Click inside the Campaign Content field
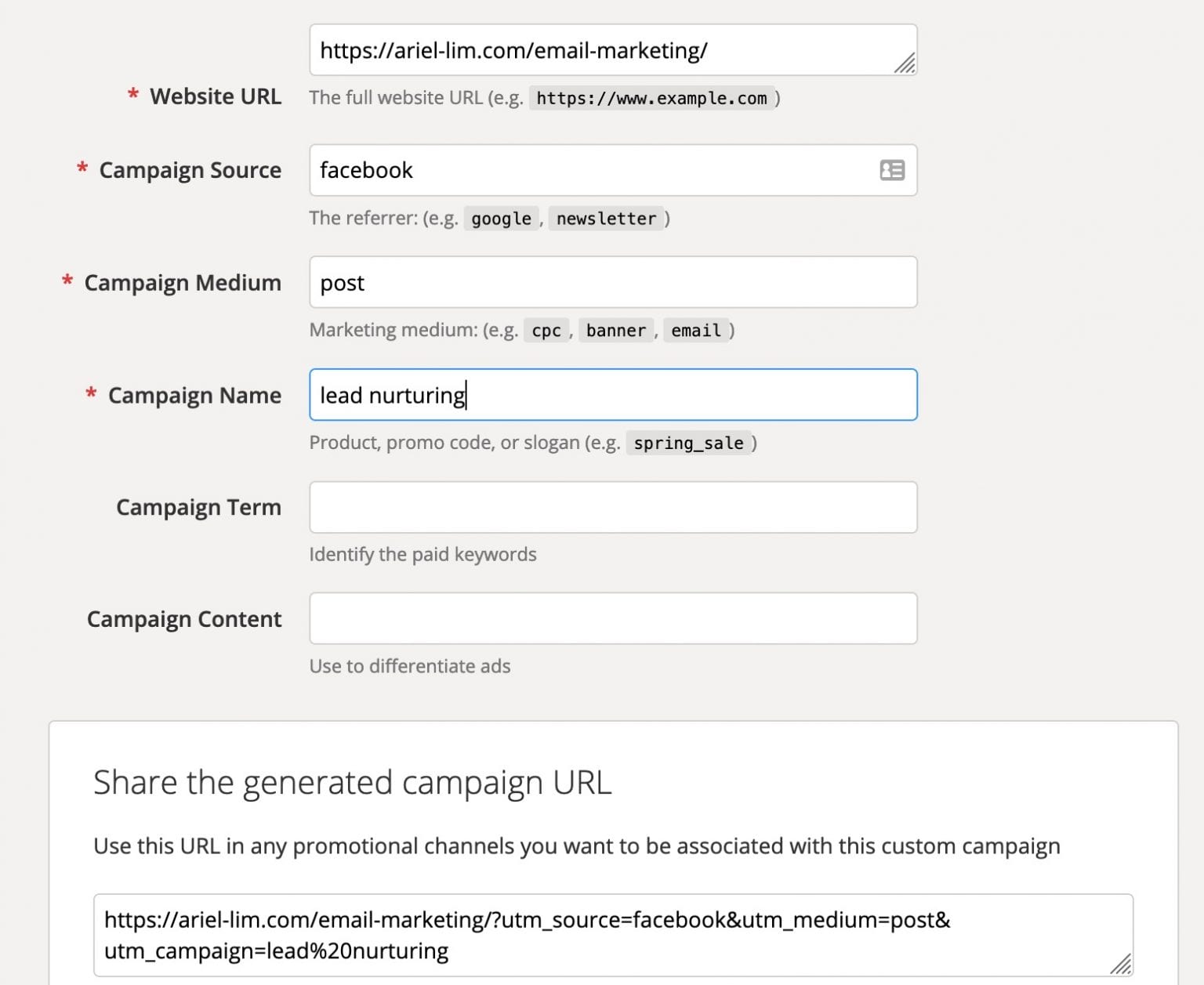Viewport: 1204px width, 985px height. 611,618
